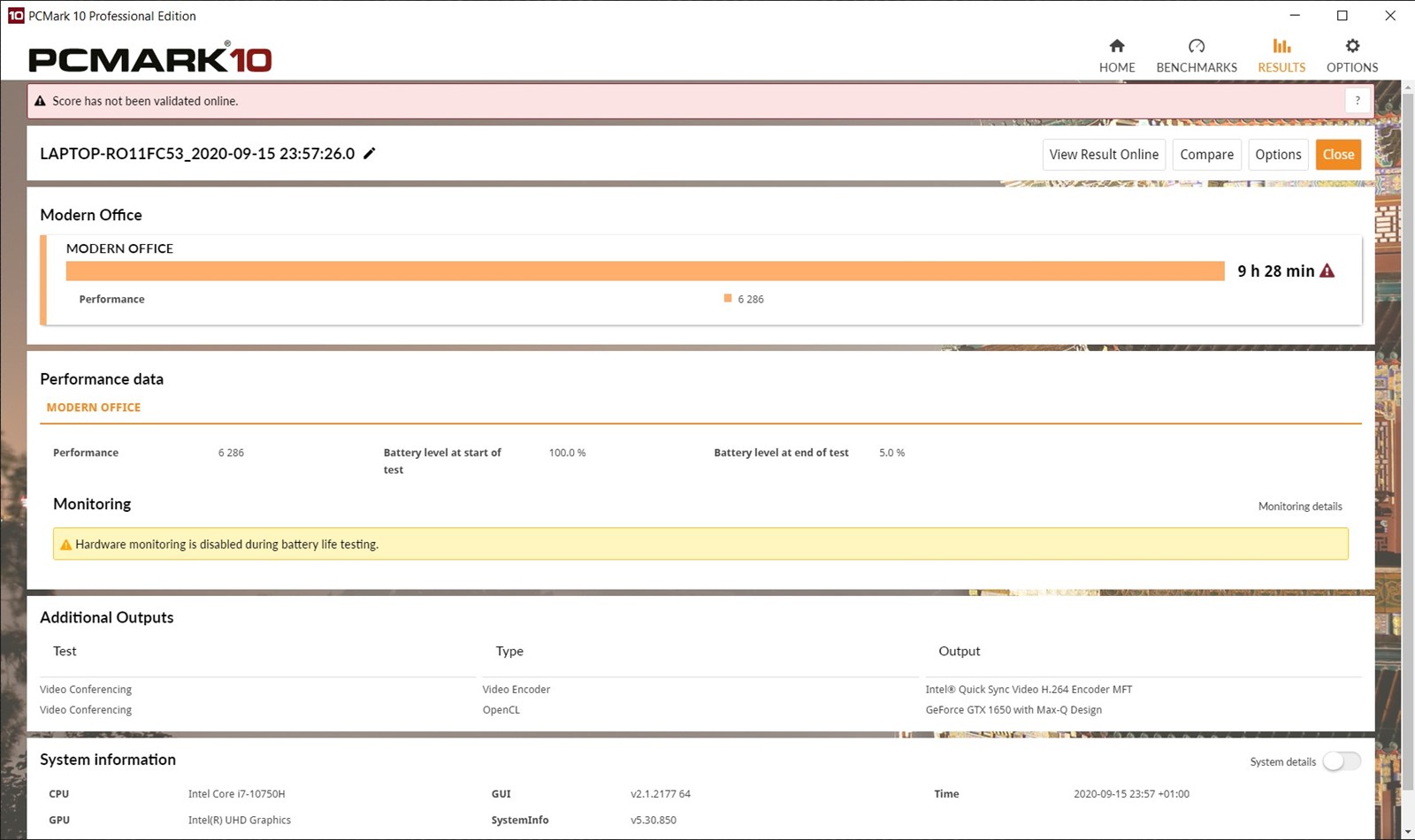Click the PCMARK10 logo

[x=150, y=58]
